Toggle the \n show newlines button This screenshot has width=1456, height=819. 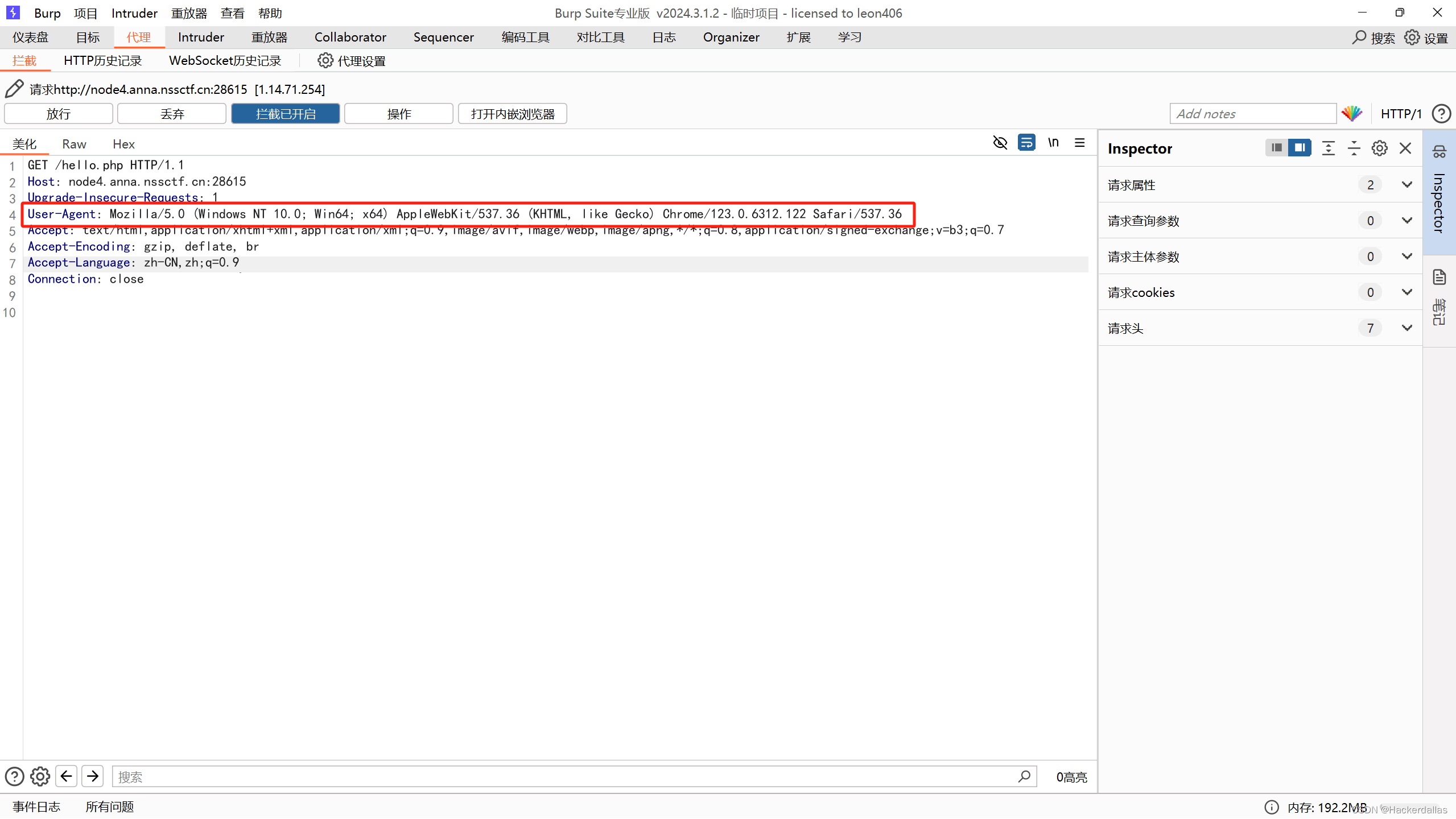tap(1053, 143)
